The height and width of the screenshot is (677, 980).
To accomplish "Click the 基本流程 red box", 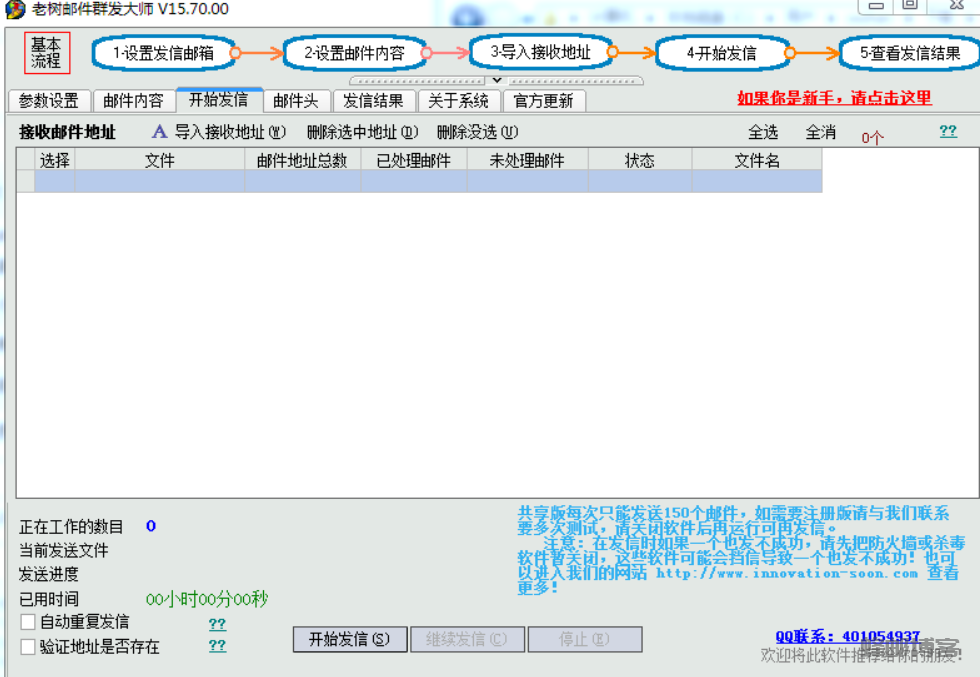I will coord(46,53).
